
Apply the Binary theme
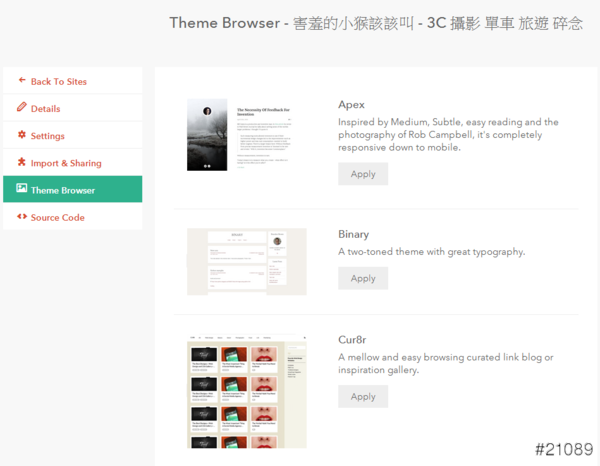click(x=363, y=277)
